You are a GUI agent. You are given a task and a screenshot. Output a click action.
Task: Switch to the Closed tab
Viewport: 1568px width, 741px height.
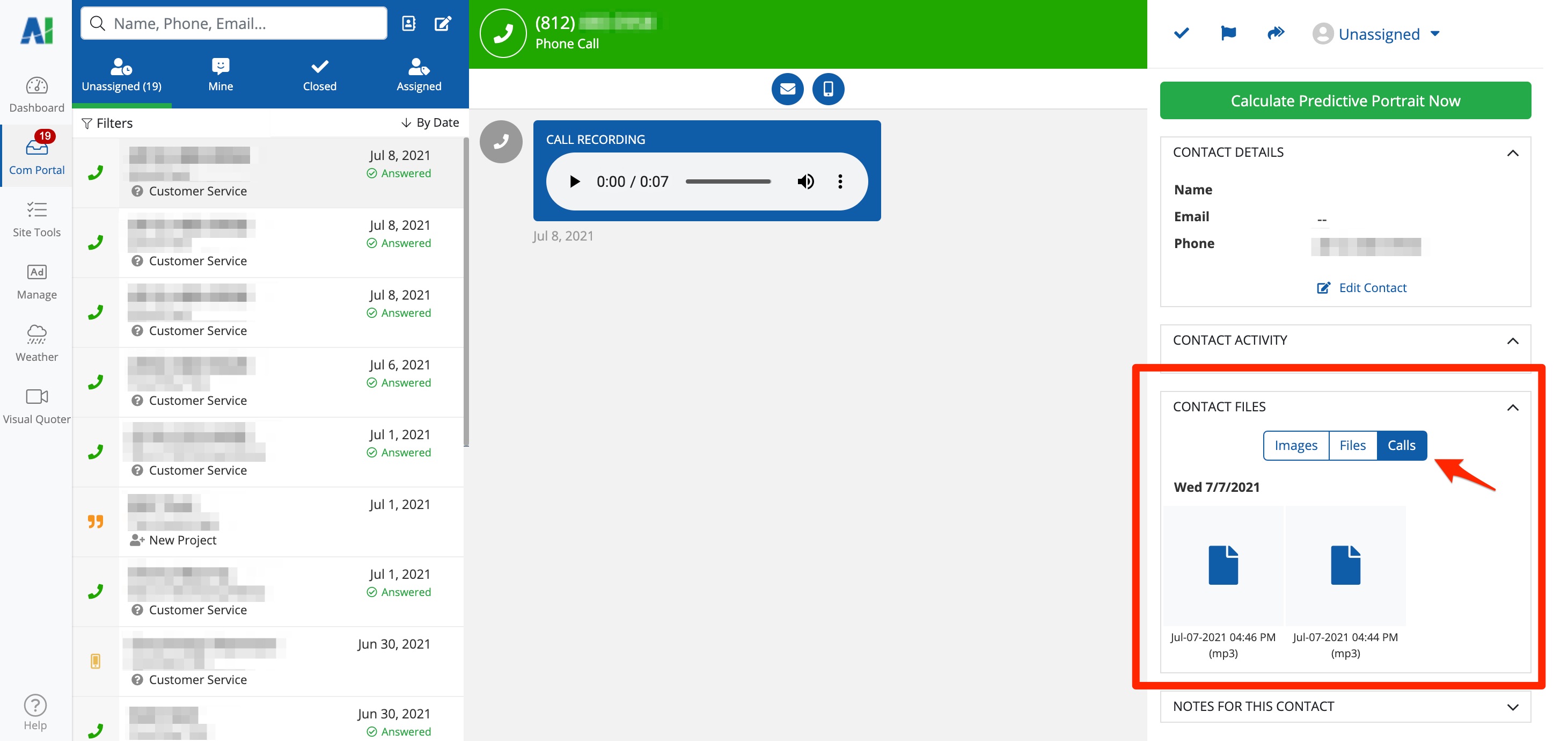[320, 75]
